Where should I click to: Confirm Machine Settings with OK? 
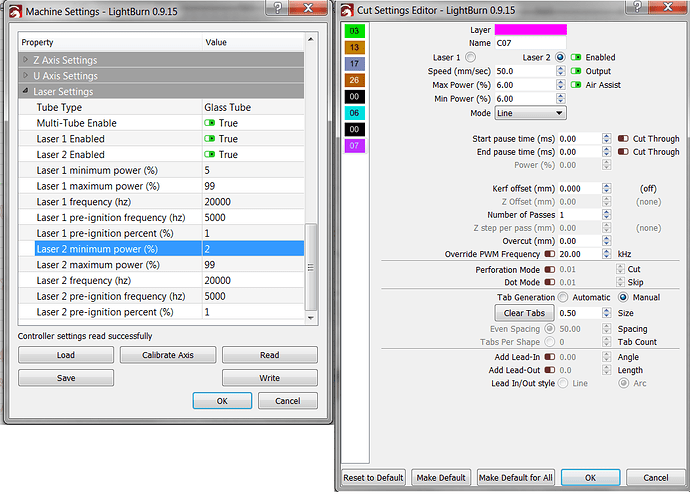coord(222,401)
